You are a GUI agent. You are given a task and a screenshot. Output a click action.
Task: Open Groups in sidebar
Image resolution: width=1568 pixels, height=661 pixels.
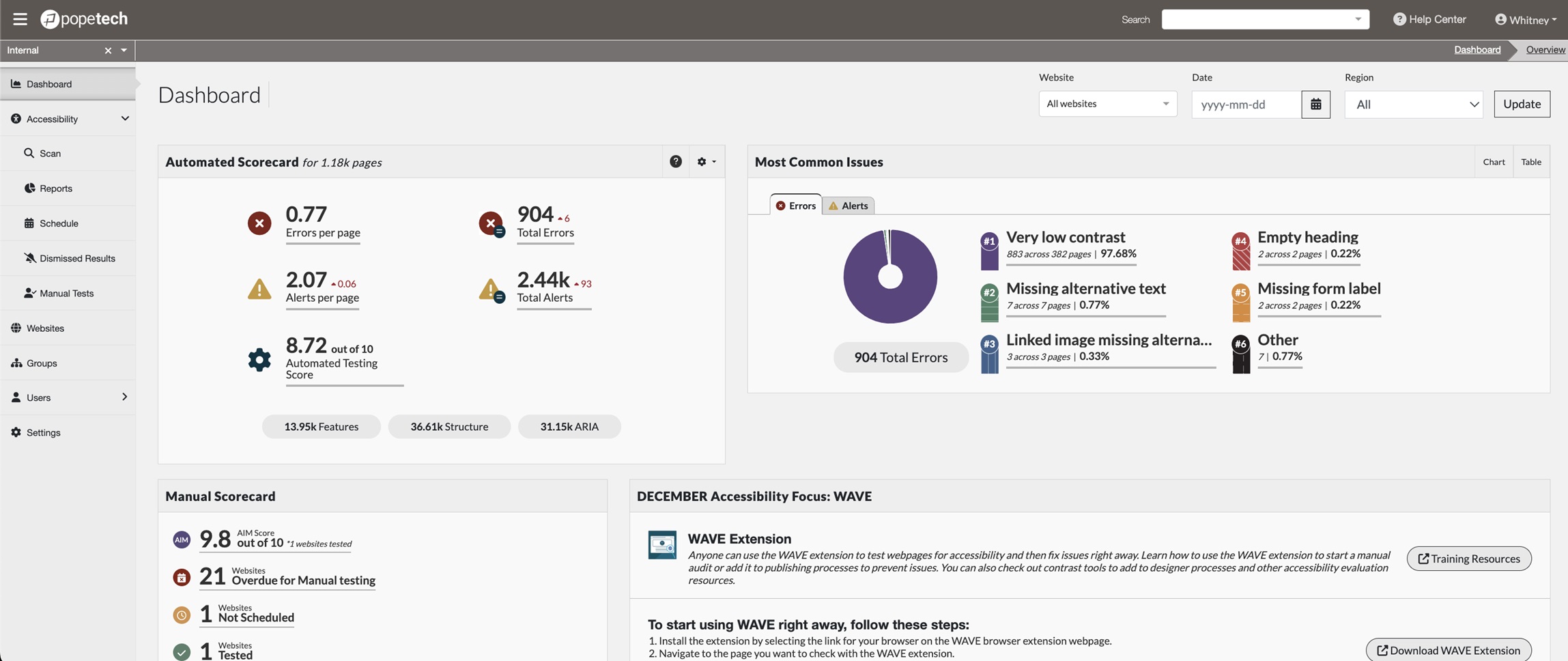pos(68,363)
